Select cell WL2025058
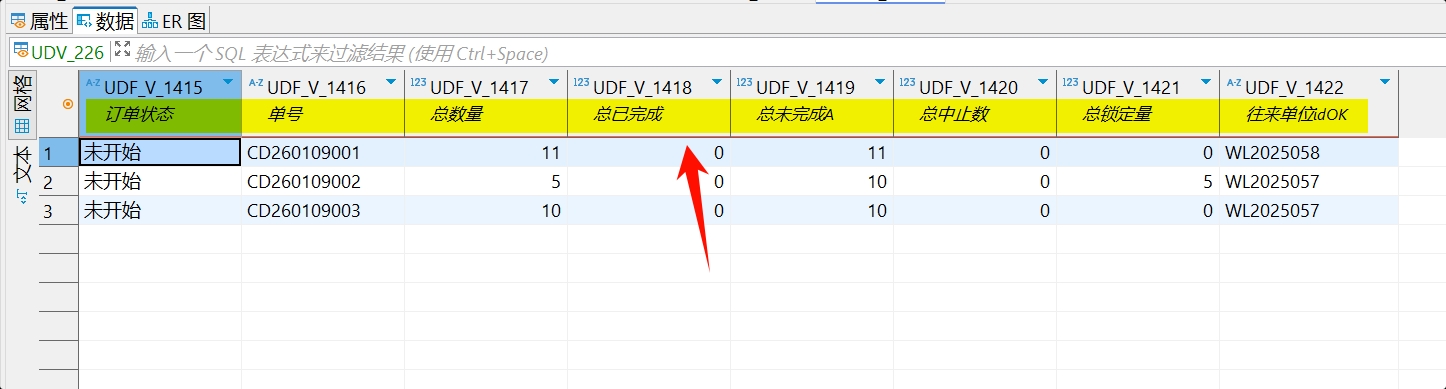Screen dimensions: 1446x389 coord(1309,153)
